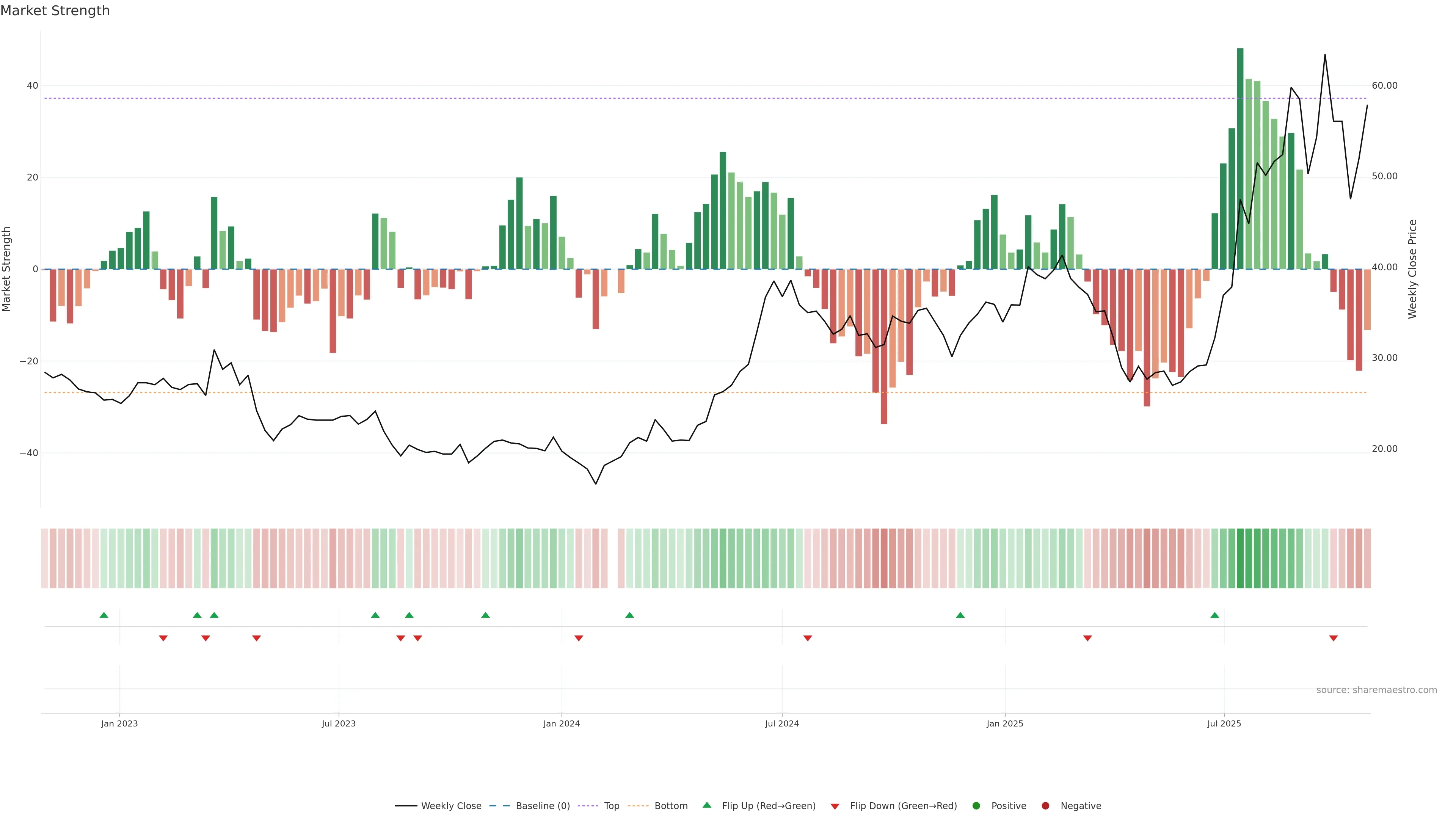Click the last green flip-up marker before Jul 2025

1214,615
